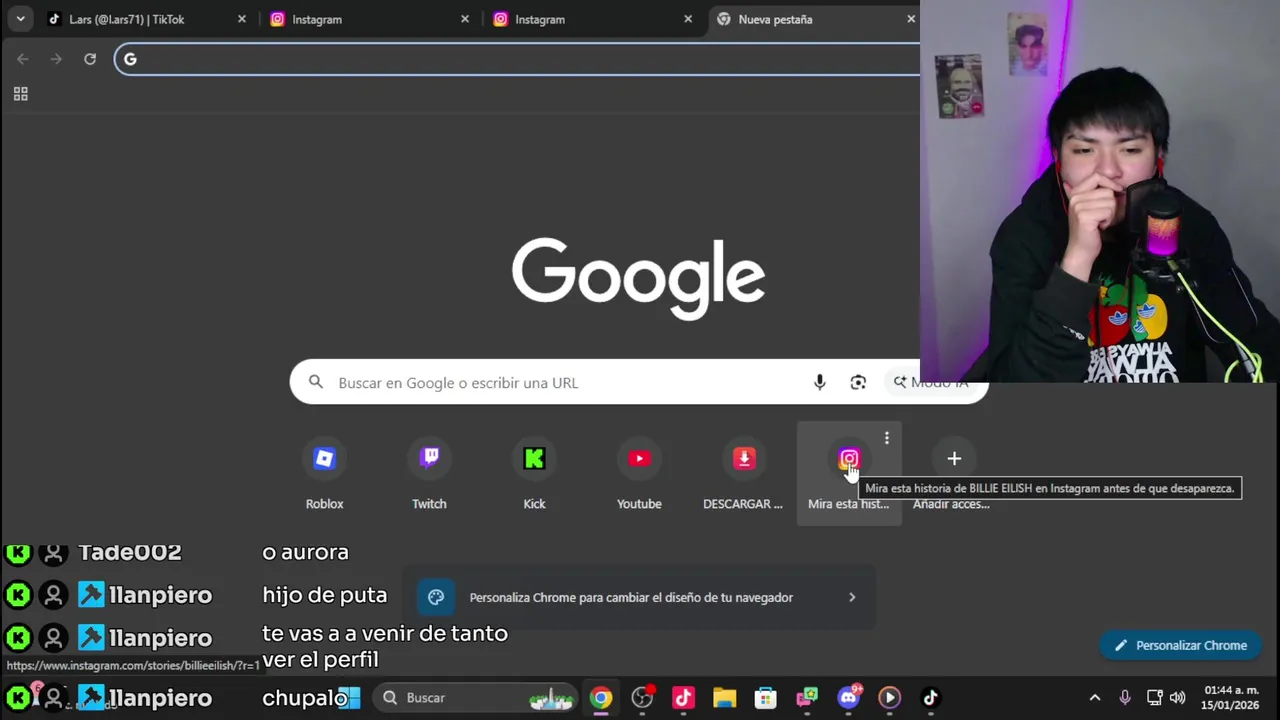
Task: Go back with the browser back arrow
Action: tap(23, 59)
